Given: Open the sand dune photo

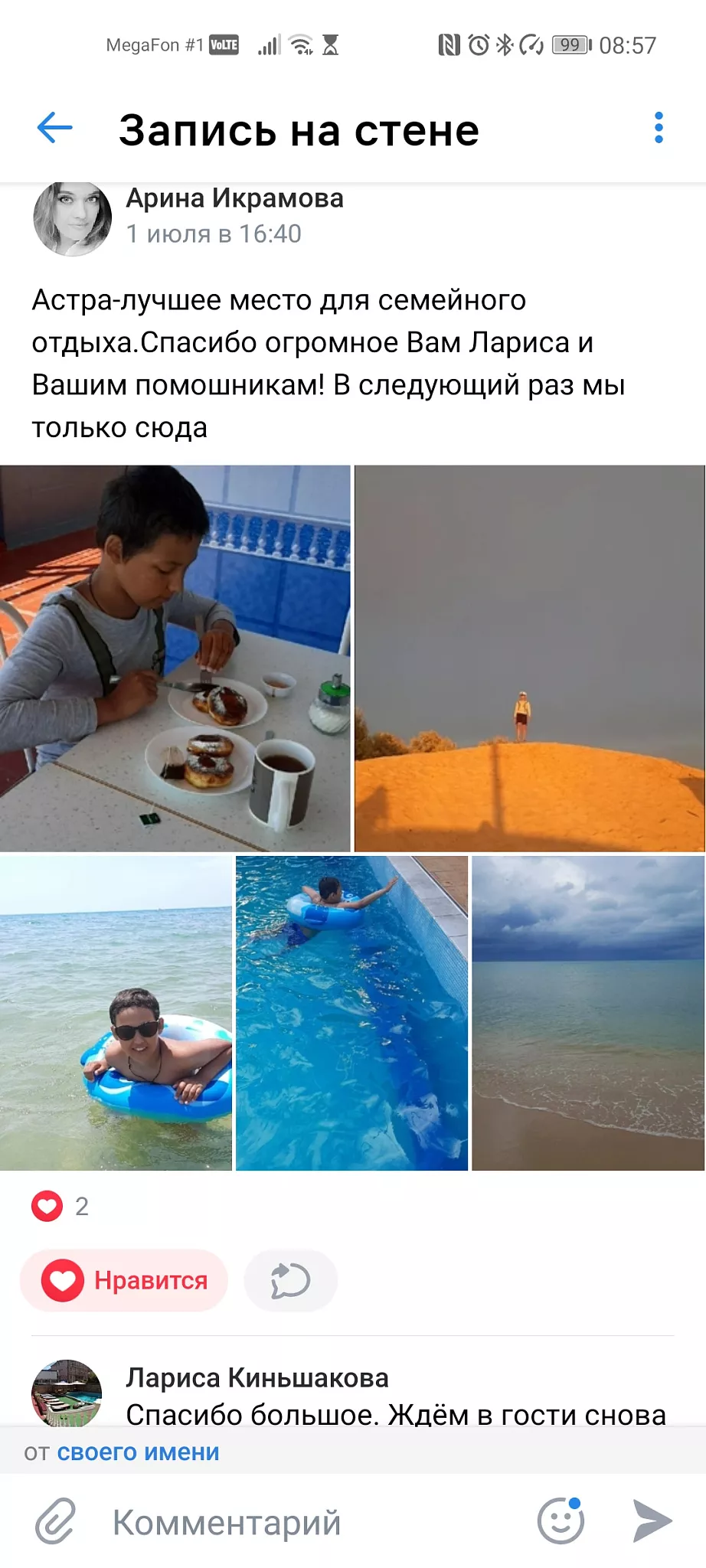Looking at the screenshot, I should tap(529, 658).
